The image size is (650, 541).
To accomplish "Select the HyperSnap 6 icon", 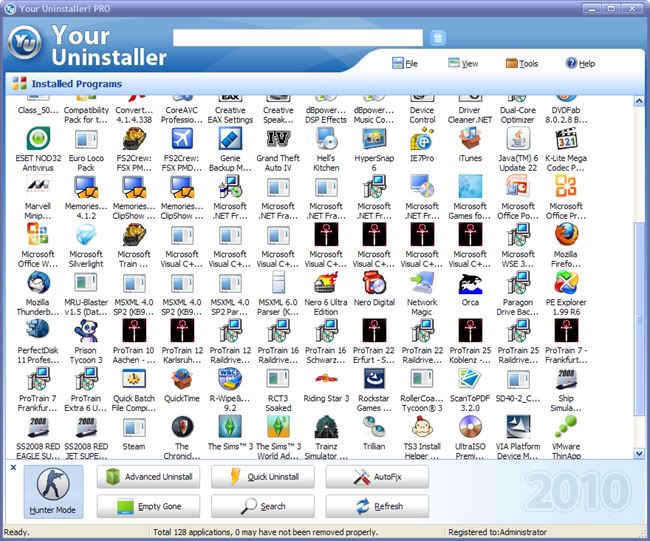I will click(x=374, y=138).
